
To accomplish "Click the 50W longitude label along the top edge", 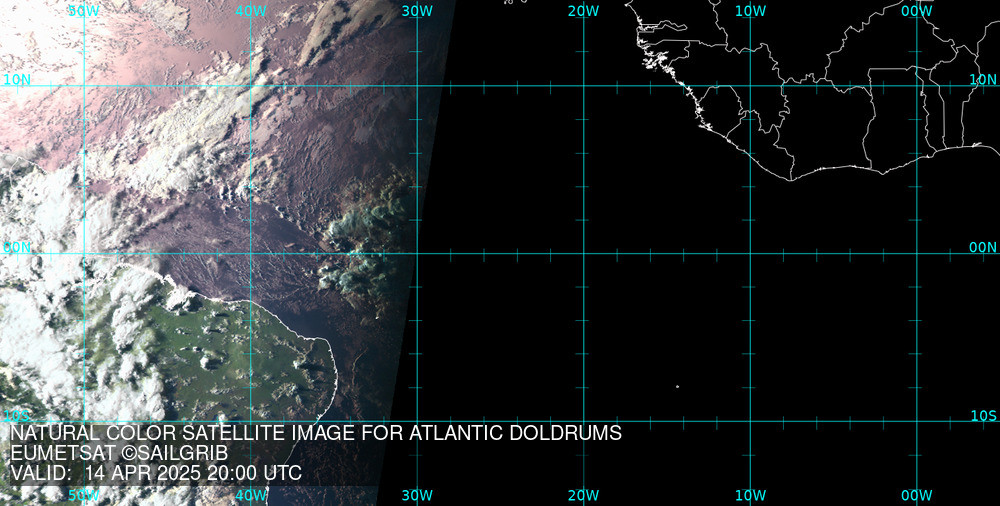I will coord(84,11).
